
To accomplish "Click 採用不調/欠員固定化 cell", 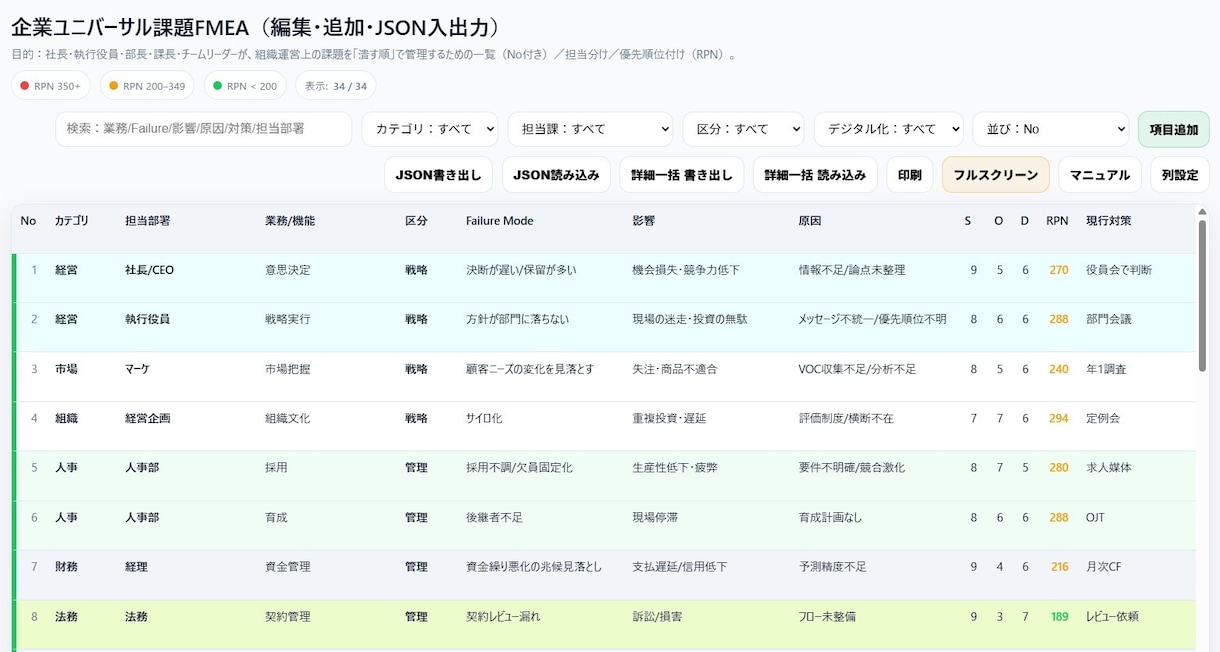I will coord(519,467).
